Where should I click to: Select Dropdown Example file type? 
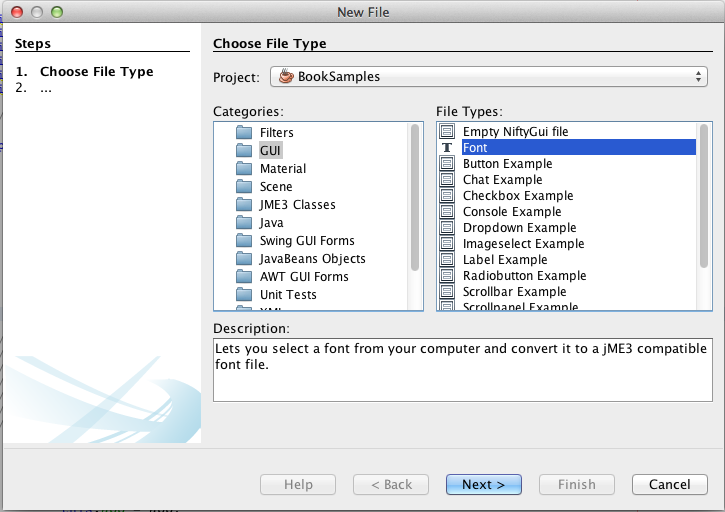519,228
